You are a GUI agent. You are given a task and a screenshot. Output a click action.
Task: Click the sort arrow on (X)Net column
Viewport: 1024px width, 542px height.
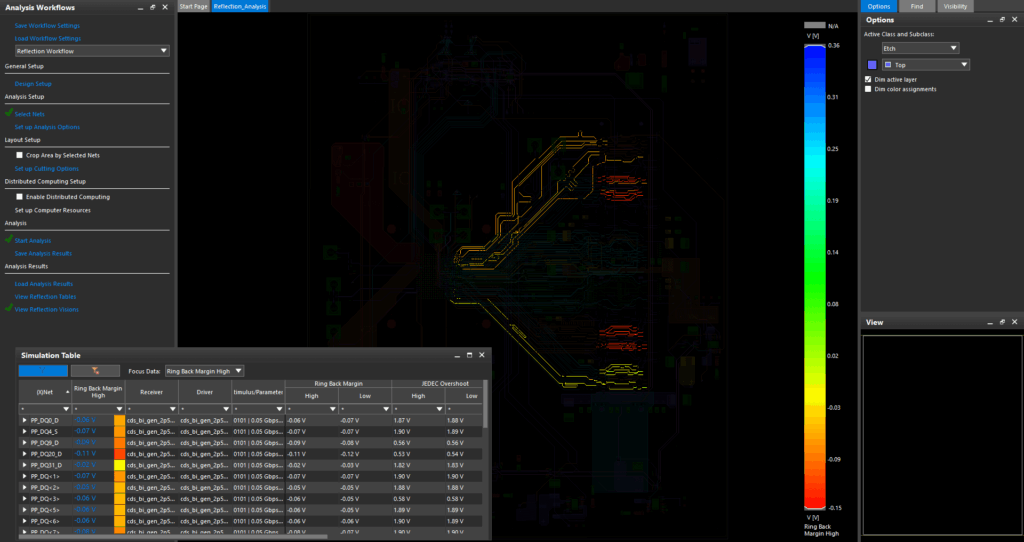click(67, 392)
